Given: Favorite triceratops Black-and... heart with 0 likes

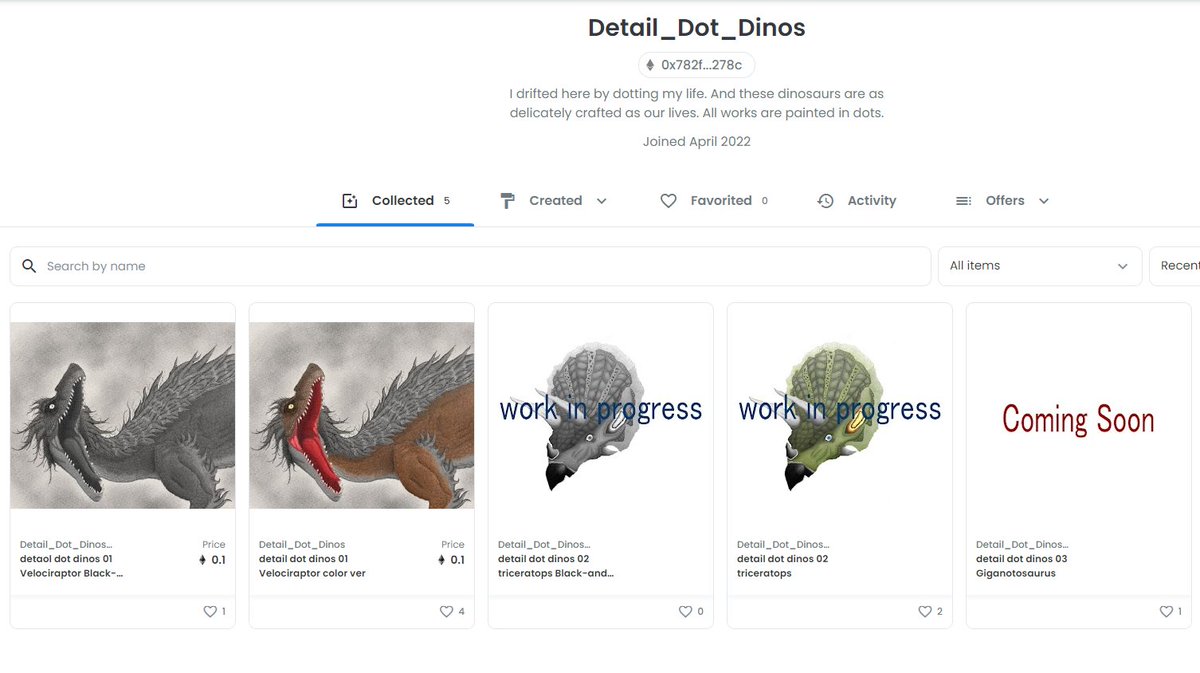Looking at the screenshot, I should [x=685, y=611].
